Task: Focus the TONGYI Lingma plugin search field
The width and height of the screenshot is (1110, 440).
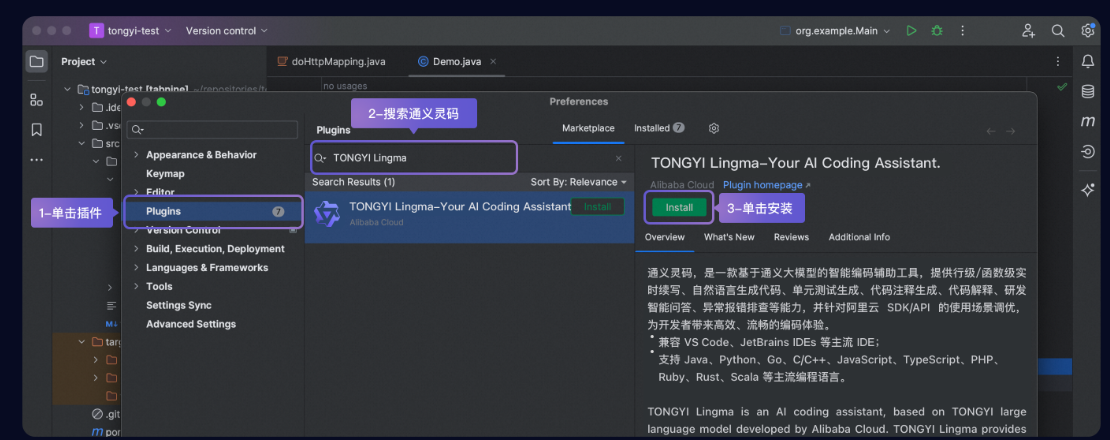Action: point(414,158)
